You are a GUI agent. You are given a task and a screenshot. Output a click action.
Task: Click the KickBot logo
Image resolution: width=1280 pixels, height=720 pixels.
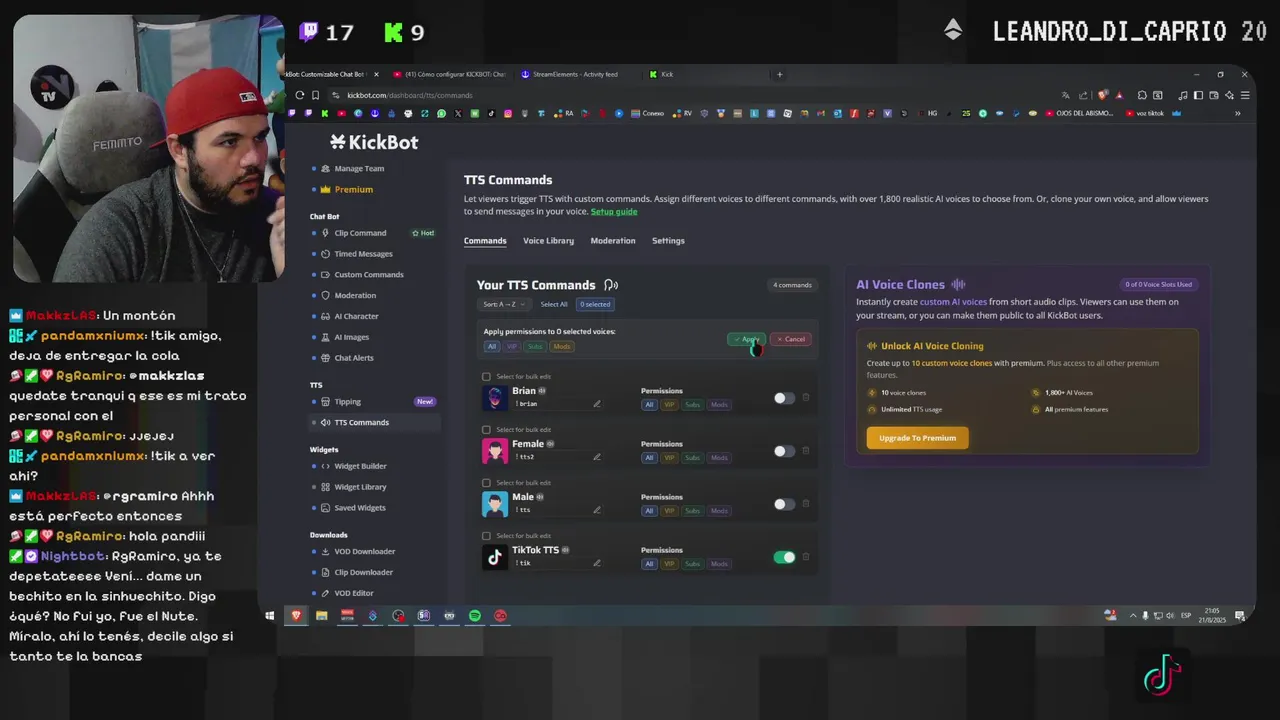(x=374, y=142)
